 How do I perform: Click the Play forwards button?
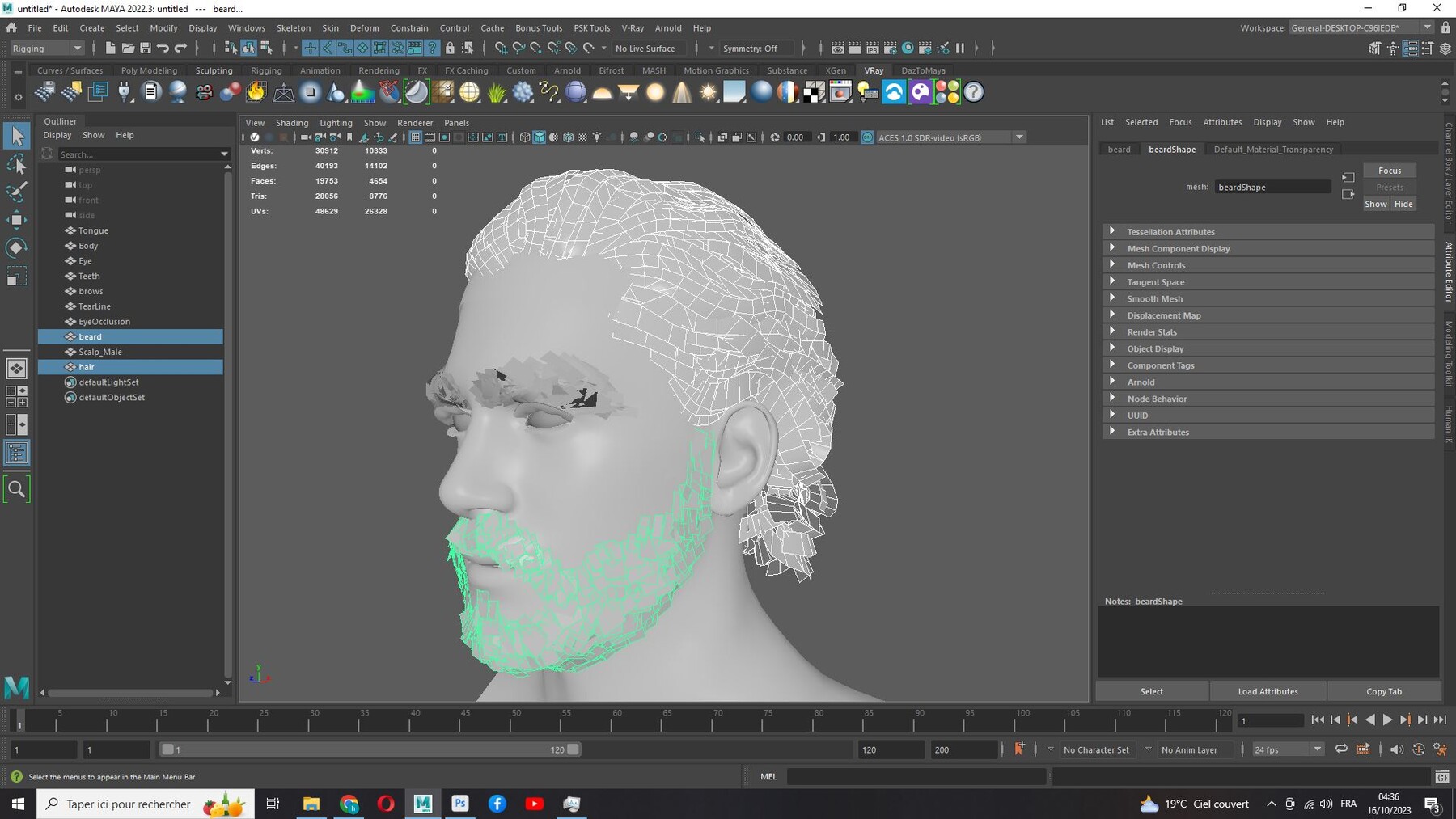pos(1387,720)
